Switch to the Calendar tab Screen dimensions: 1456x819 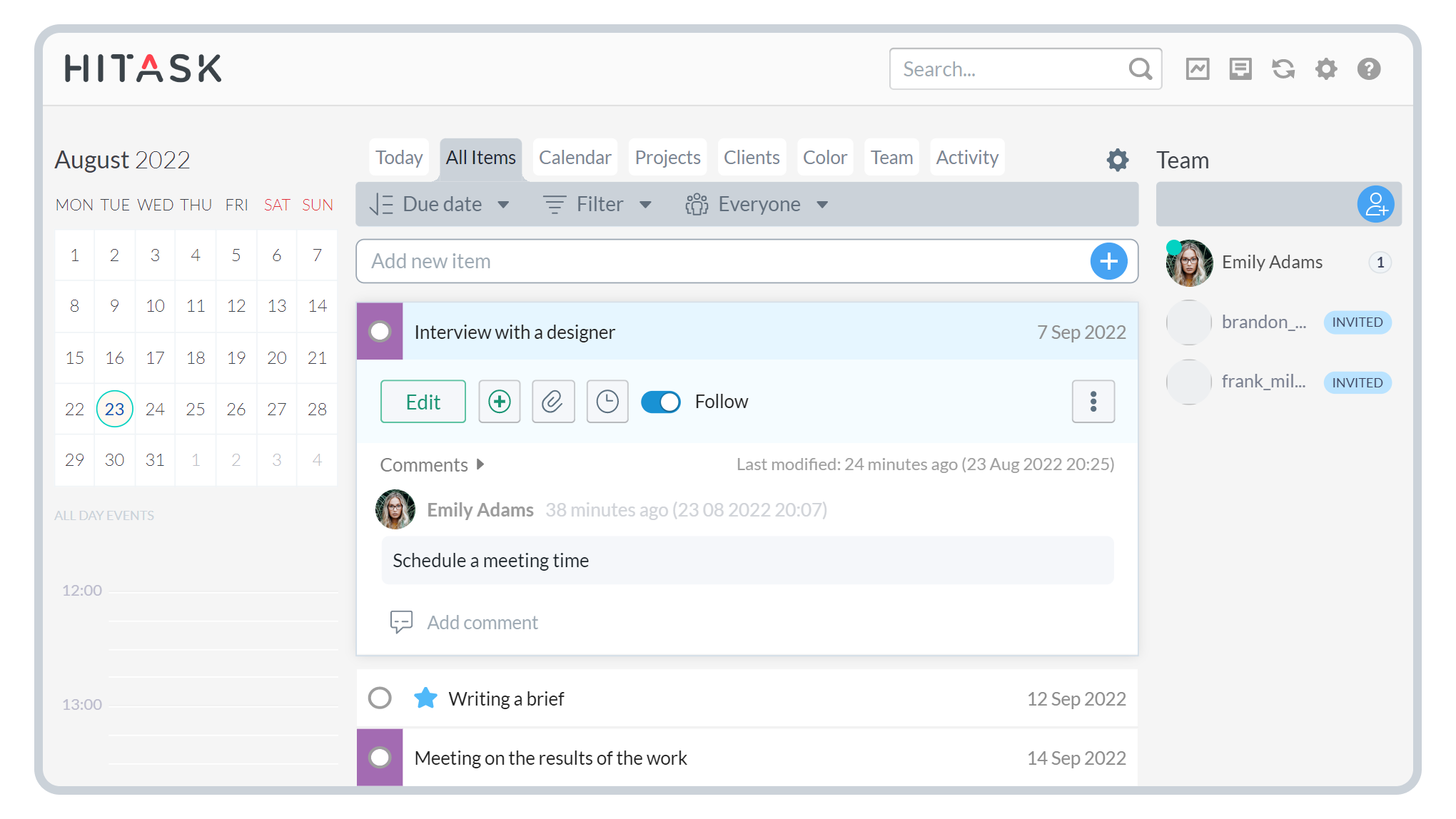click(x=575, y=158)
